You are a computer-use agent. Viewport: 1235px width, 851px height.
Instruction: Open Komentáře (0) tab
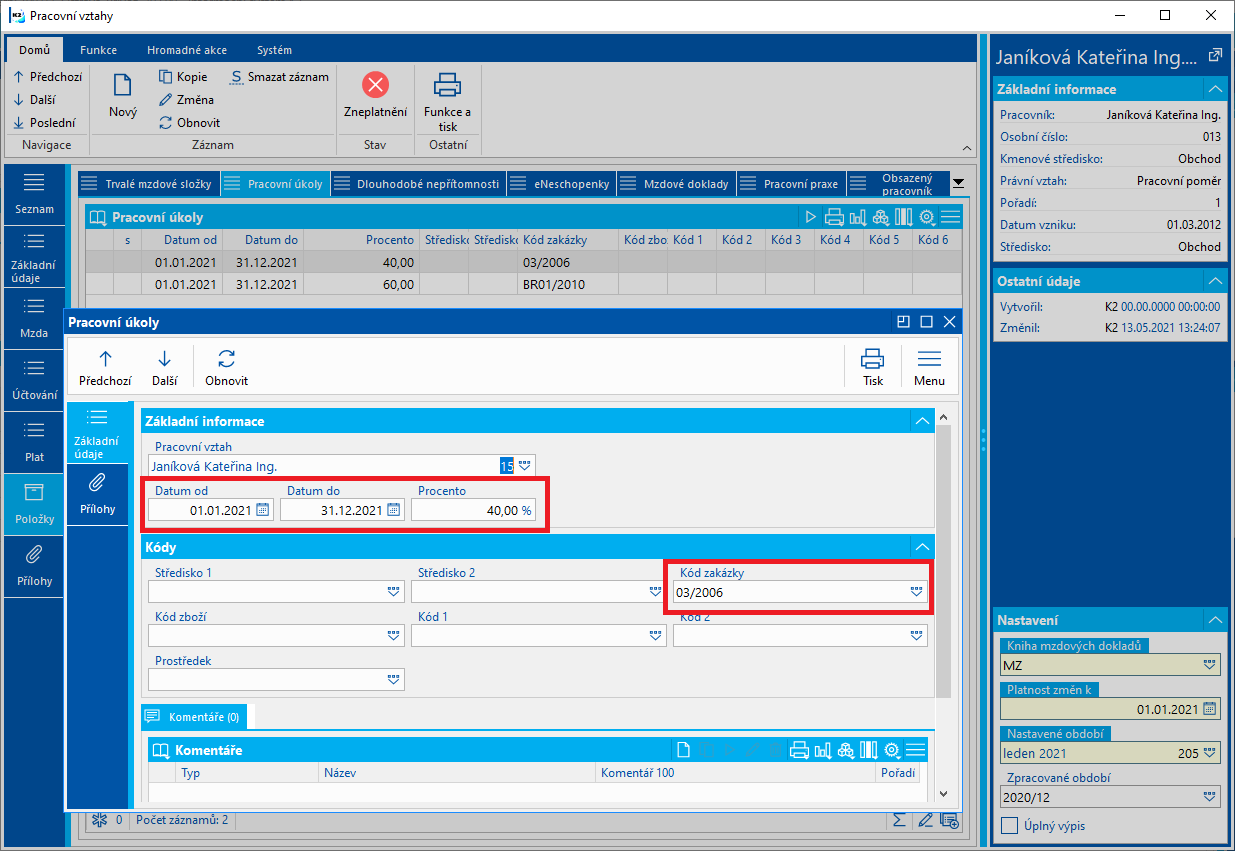[195, 717]
